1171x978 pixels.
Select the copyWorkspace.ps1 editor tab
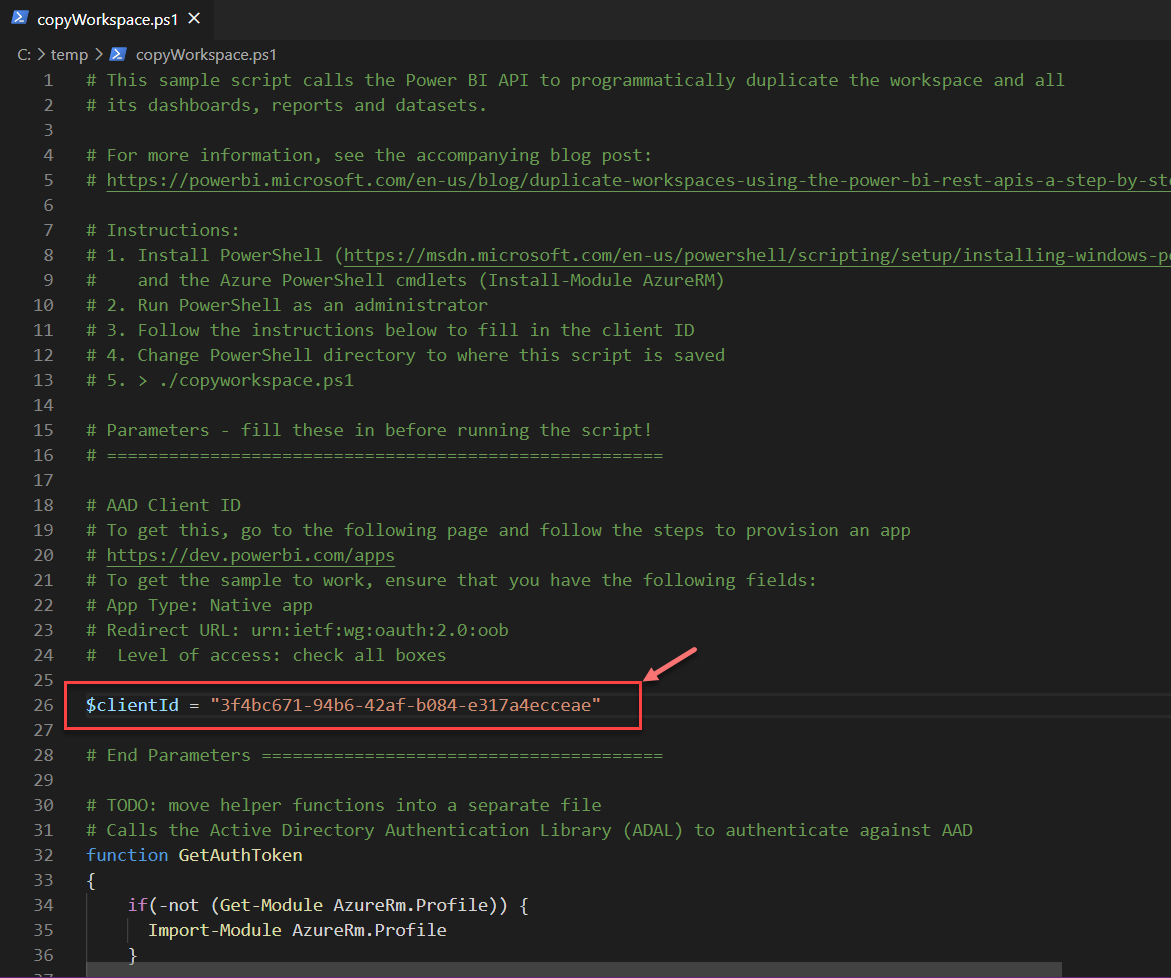click(x=107, y=19)
